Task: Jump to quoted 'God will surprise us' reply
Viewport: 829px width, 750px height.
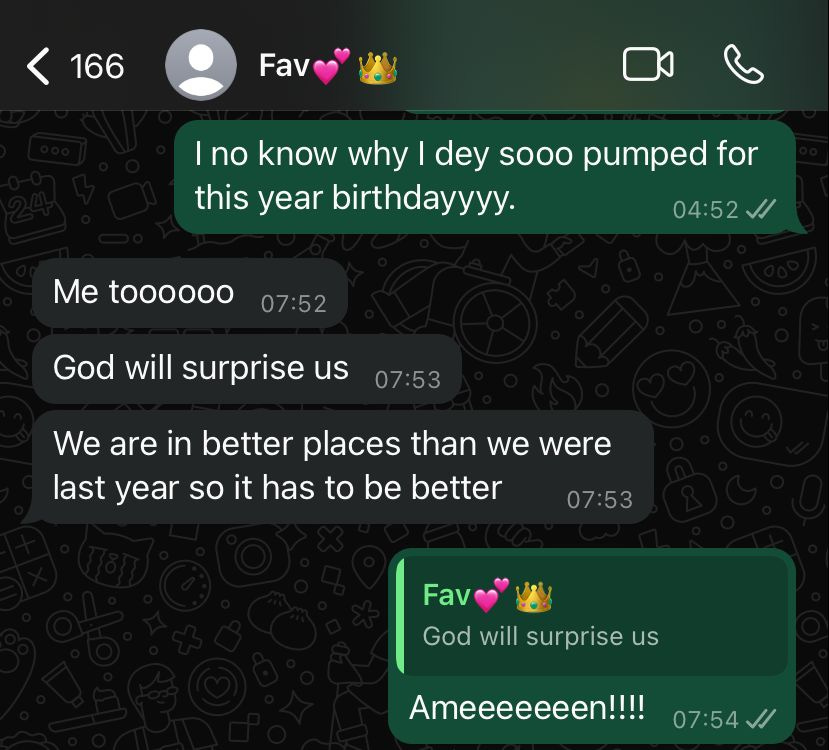Action: click(x=592, y=615)
